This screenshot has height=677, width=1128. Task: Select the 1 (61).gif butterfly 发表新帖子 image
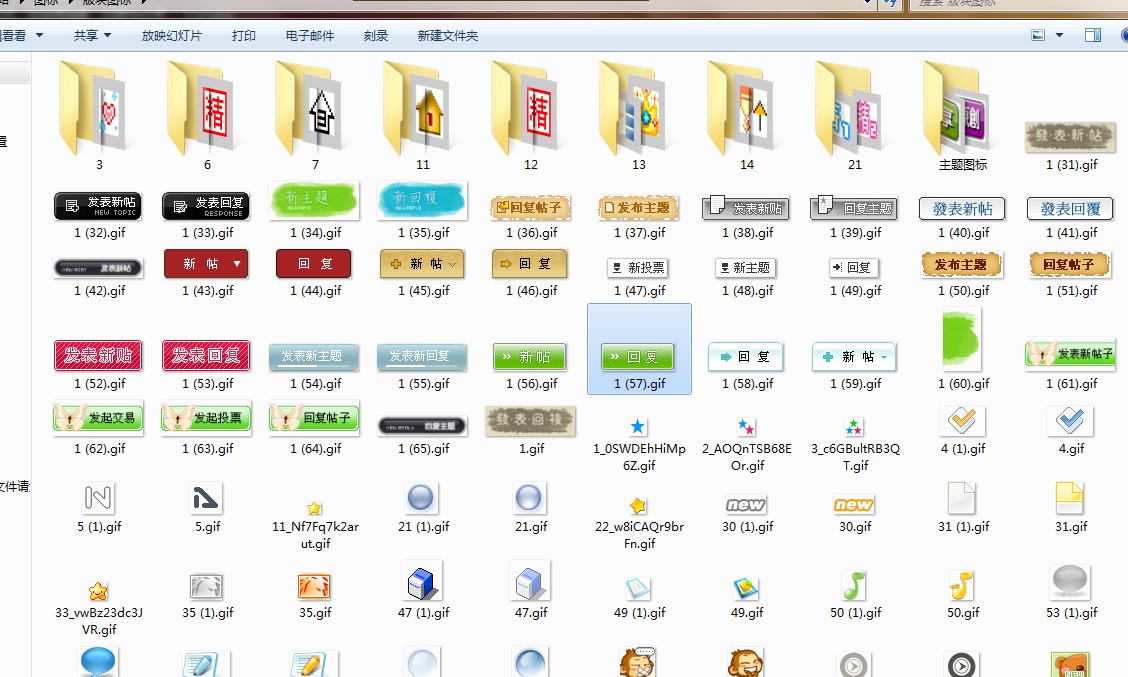(x=1070, y=353)
